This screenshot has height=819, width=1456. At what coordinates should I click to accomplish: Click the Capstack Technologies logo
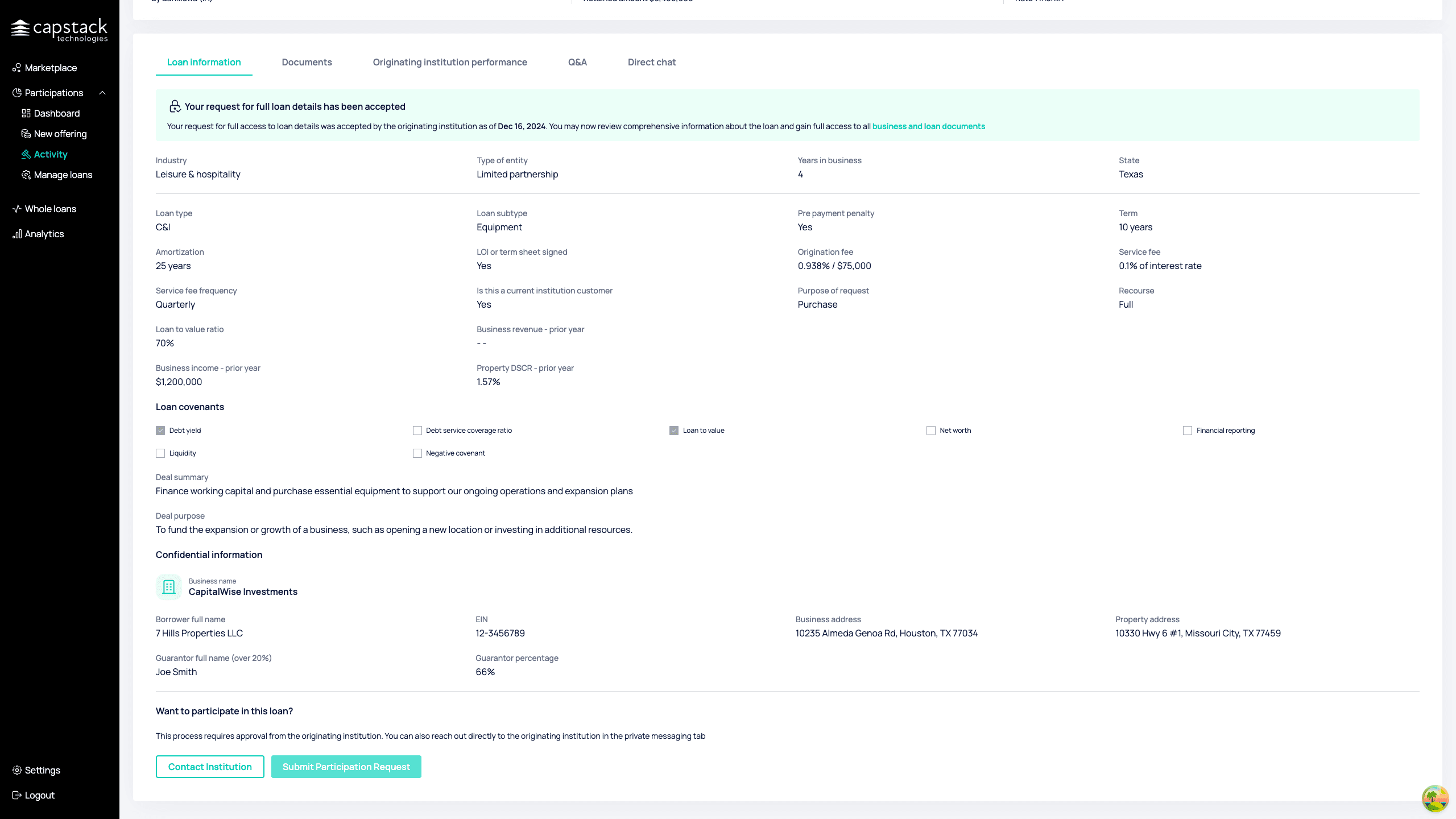[x=59, y=30]
